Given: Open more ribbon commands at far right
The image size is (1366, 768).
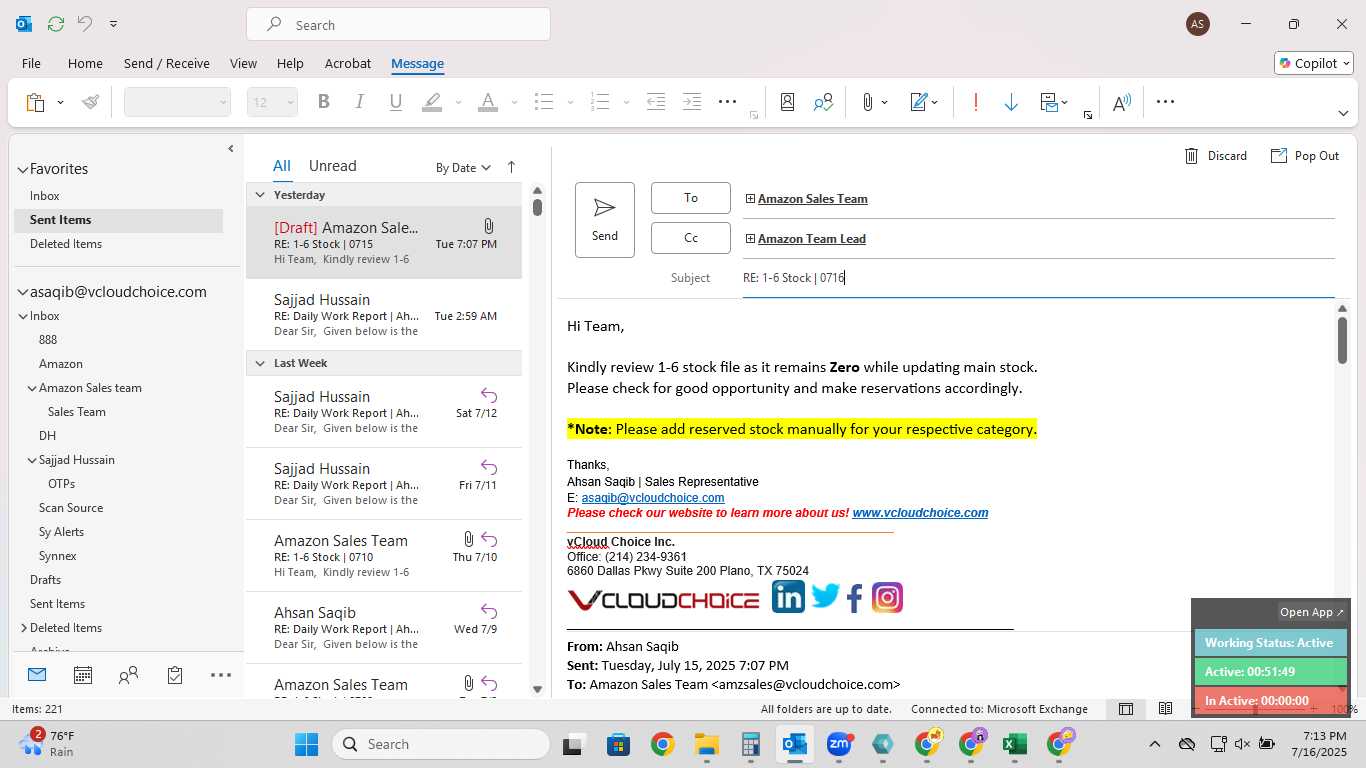Looking at the screenshot, I should click(x=1165, y=102).
